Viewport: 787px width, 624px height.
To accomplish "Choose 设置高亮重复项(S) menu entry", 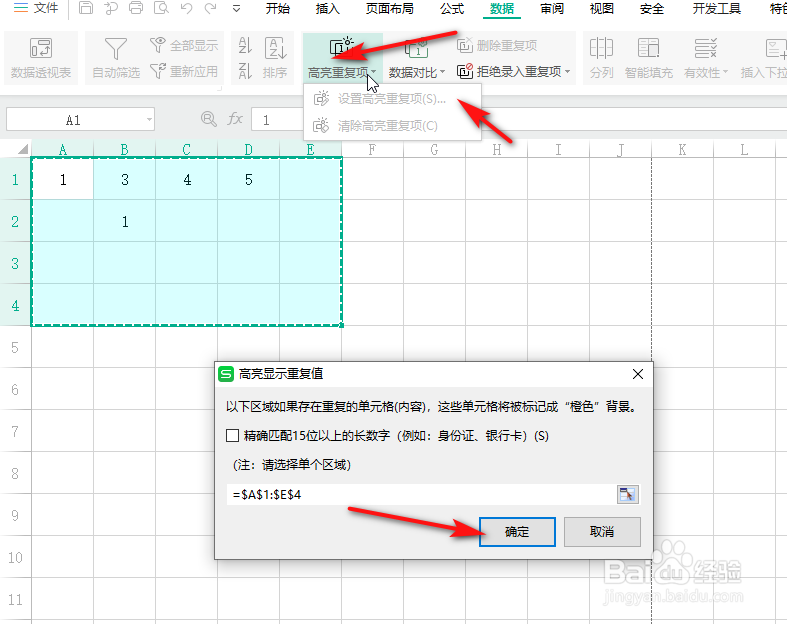I will [x=392, y=99].
